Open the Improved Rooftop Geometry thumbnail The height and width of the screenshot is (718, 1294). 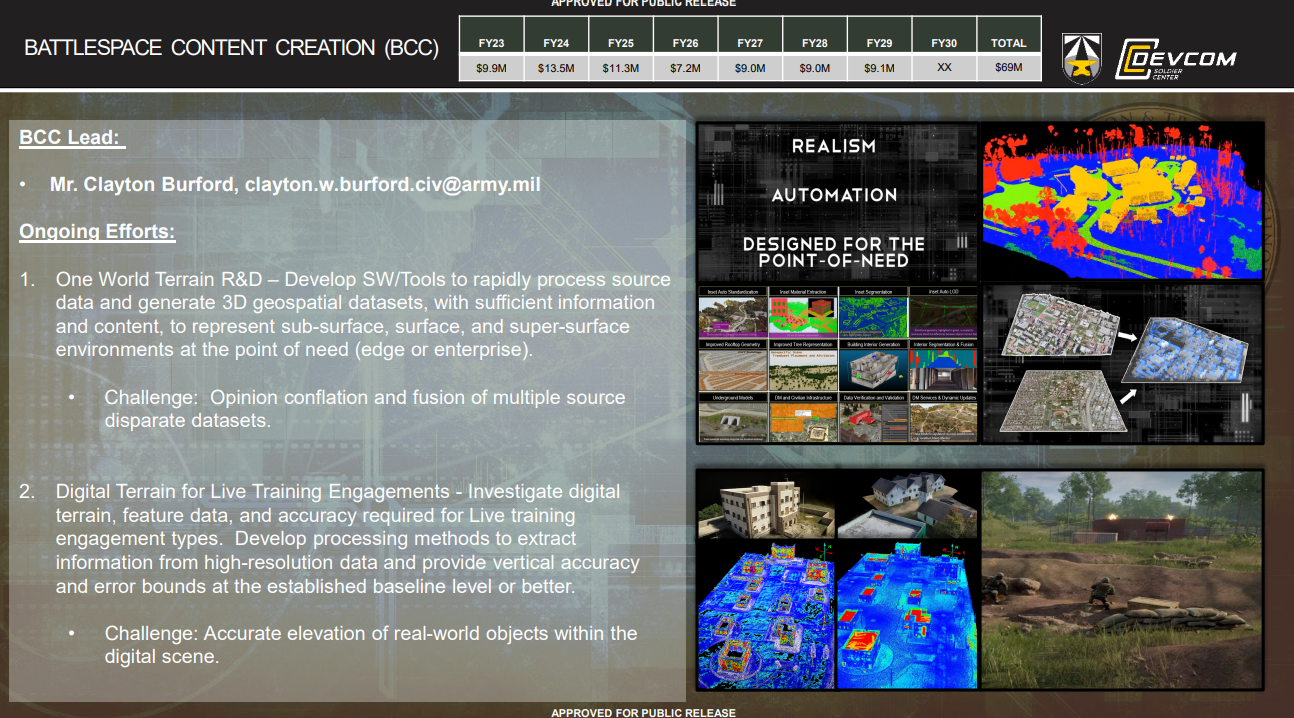pyautogui.click(x=732, y=364)
